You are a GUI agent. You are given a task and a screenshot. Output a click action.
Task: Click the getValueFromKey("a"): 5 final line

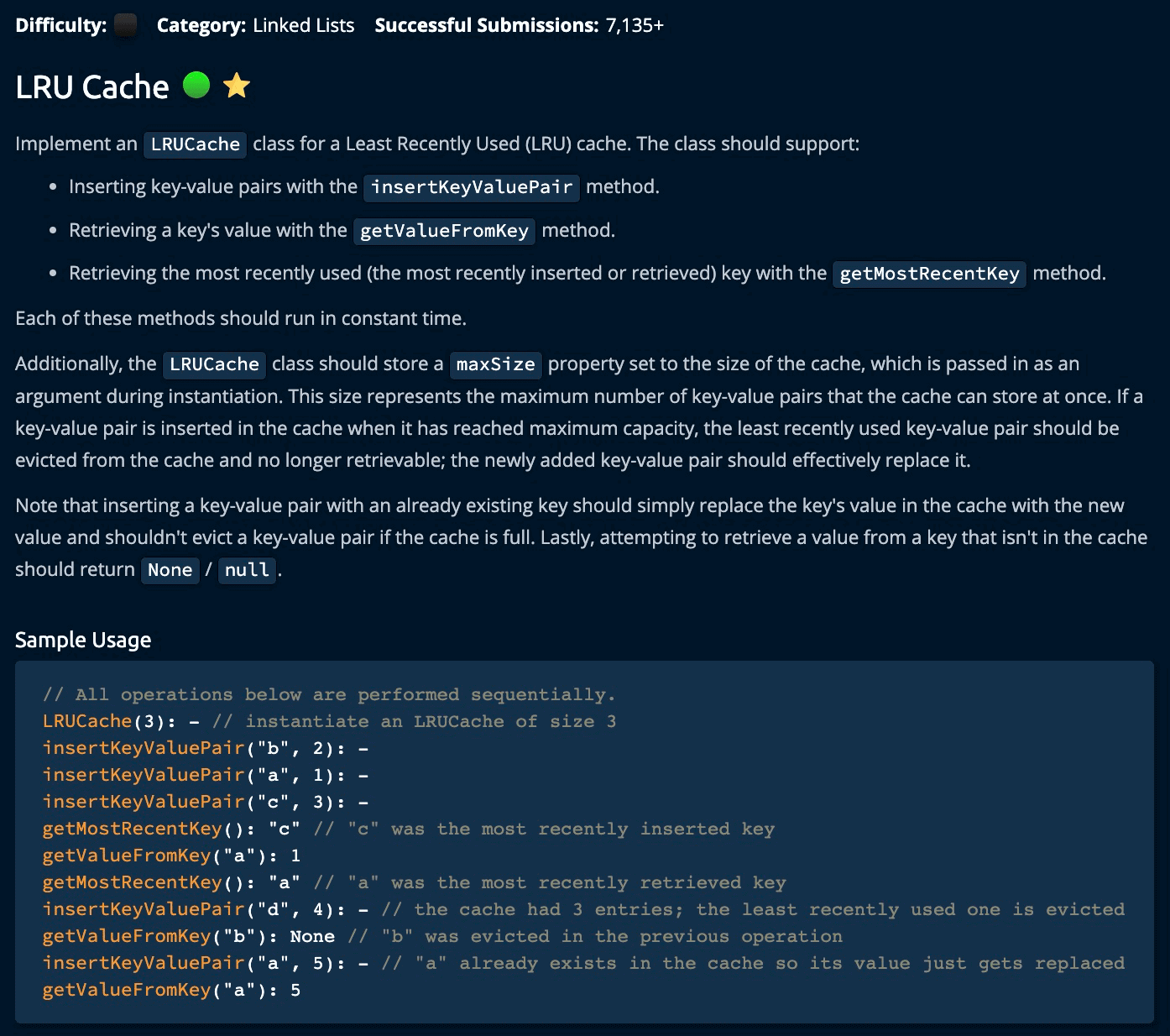(171, 990)
